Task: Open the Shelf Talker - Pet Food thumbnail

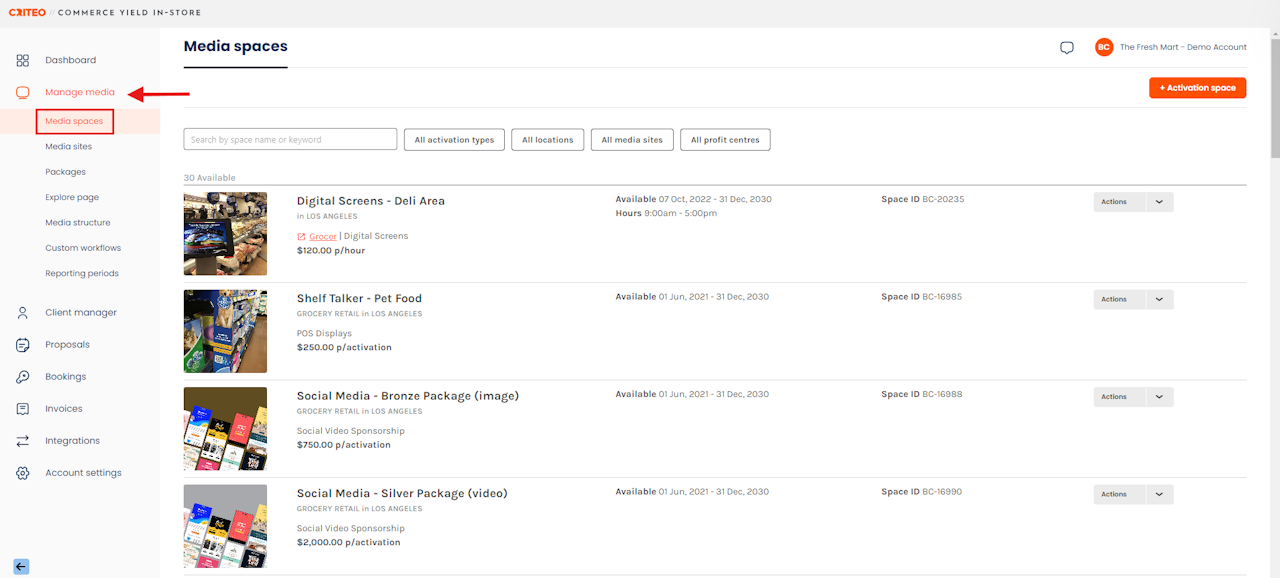Action: point(225,331)
